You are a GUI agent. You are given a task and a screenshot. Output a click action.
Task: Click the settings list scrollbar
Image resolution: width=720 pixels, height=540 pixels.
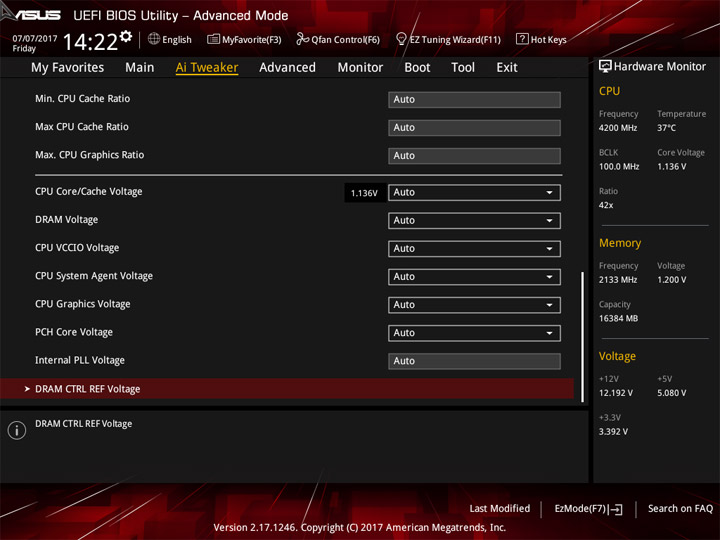[x=582, y=337]
